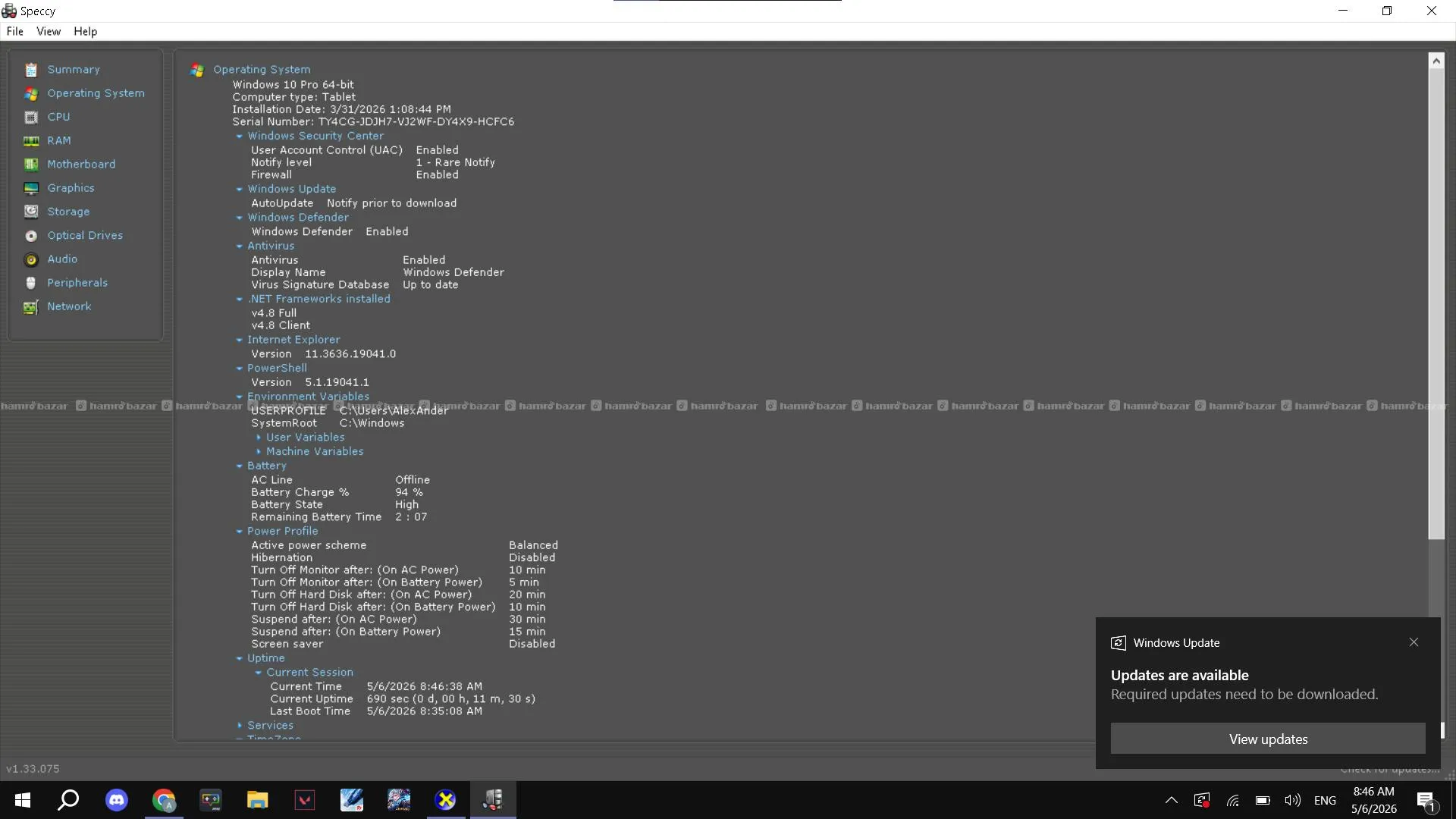Click the Environment Variables heading
Viewport: 1456px width, 819px height.
(308, 397)
